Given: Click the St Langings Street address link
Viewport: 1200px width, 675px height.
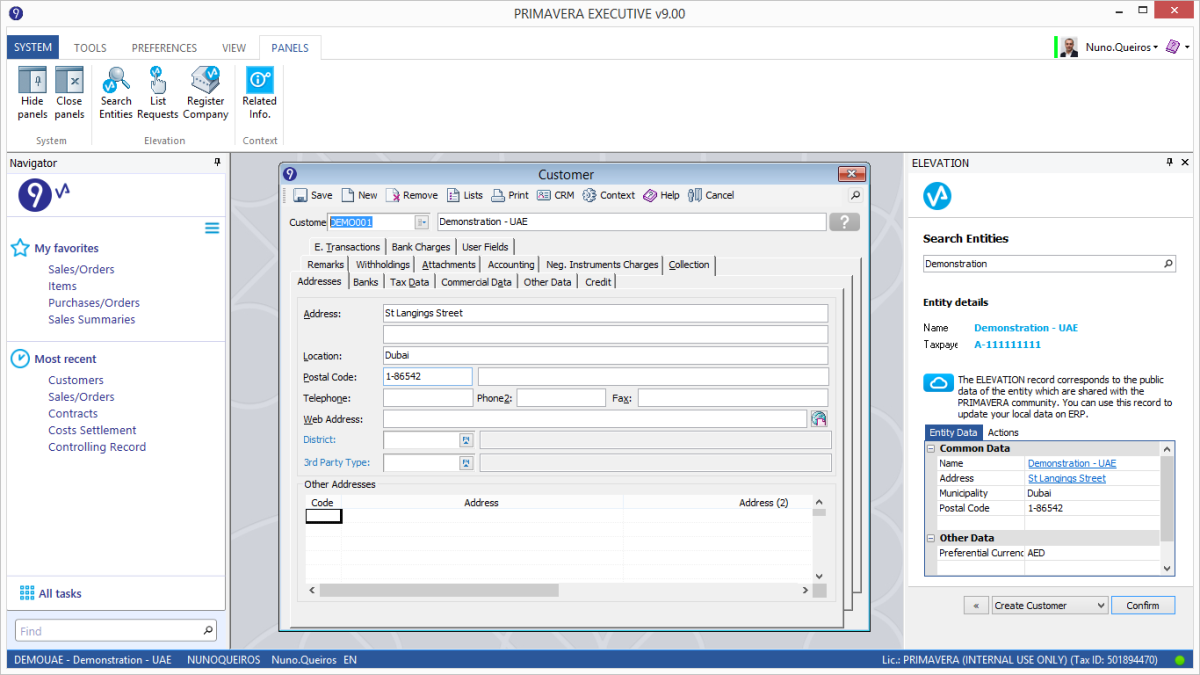Looking at the screenshot, I should point(1067,479).
